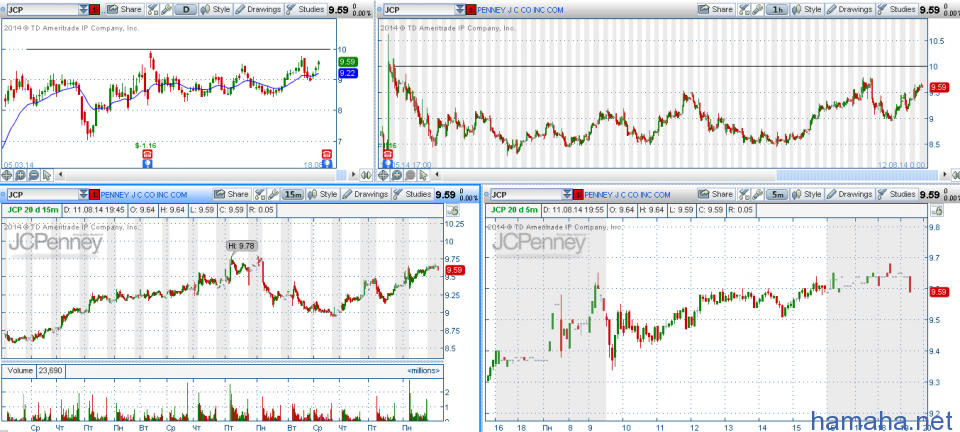Open Drawings menu in the daily chart
This screenshot has width=960, height=432.
(258, 9)
